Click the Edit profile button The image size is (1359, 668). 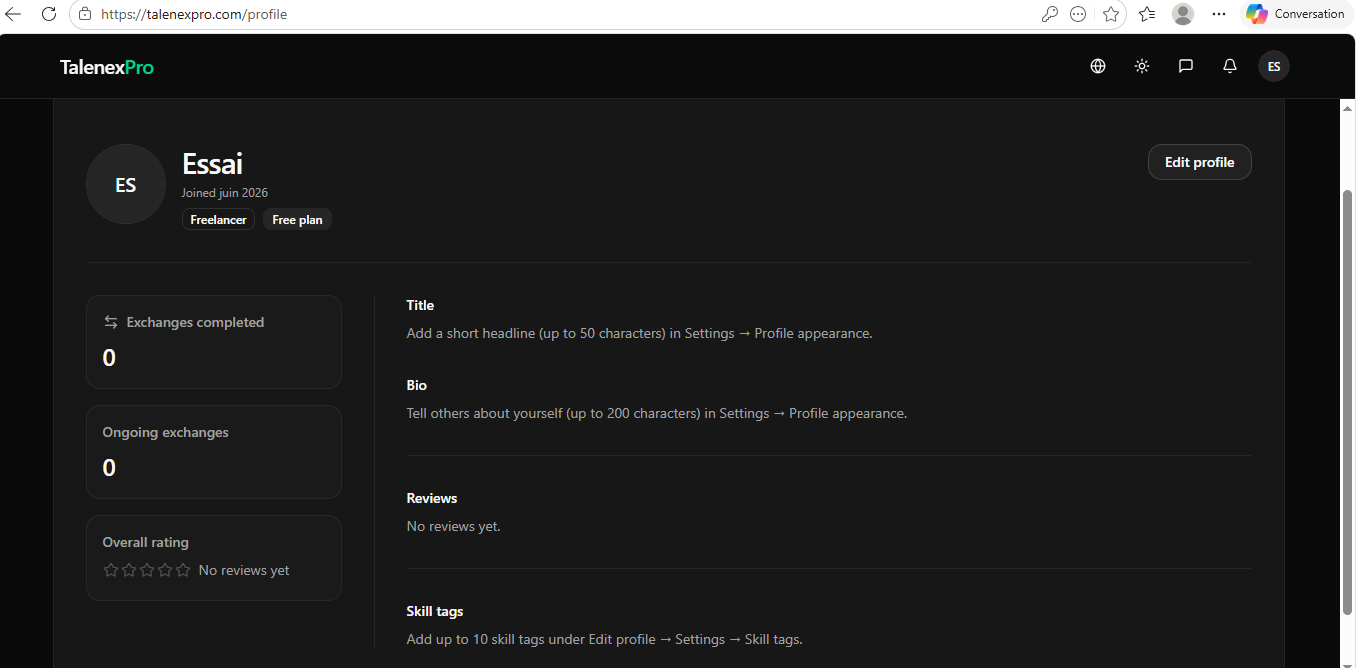(1200, 162)
